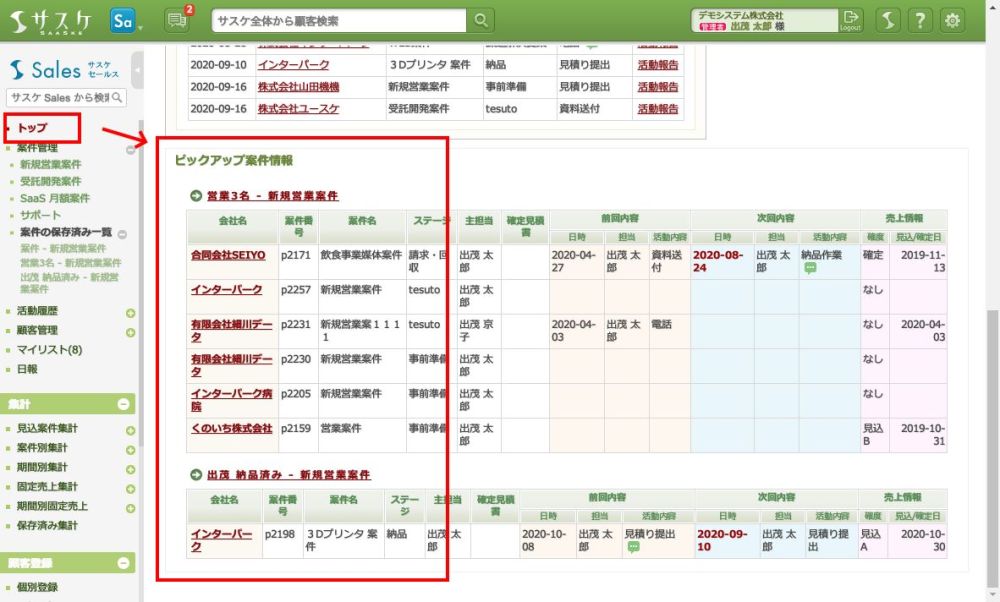
Task: Open the 合同会社SEIYO company link
Action: tap(228, 256)
